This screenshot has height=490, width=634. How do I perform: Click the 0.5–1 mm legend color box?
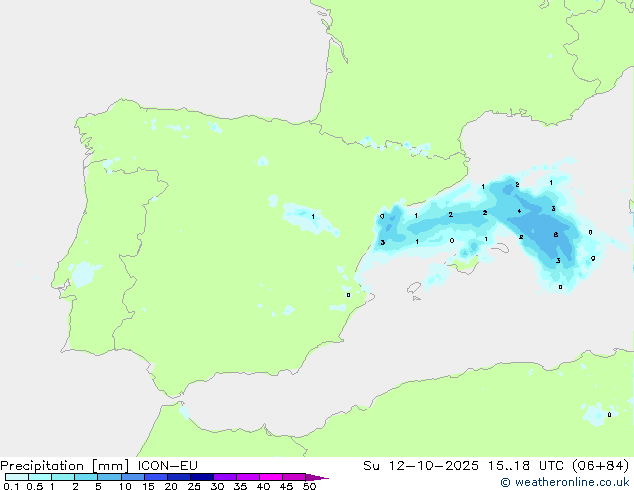40,477
